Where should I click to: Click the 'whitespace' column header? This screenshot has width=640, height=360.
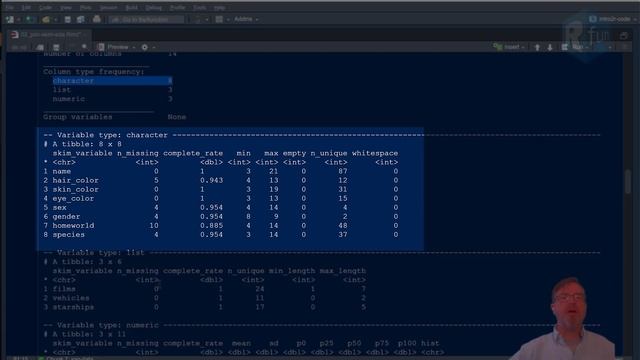375,153
